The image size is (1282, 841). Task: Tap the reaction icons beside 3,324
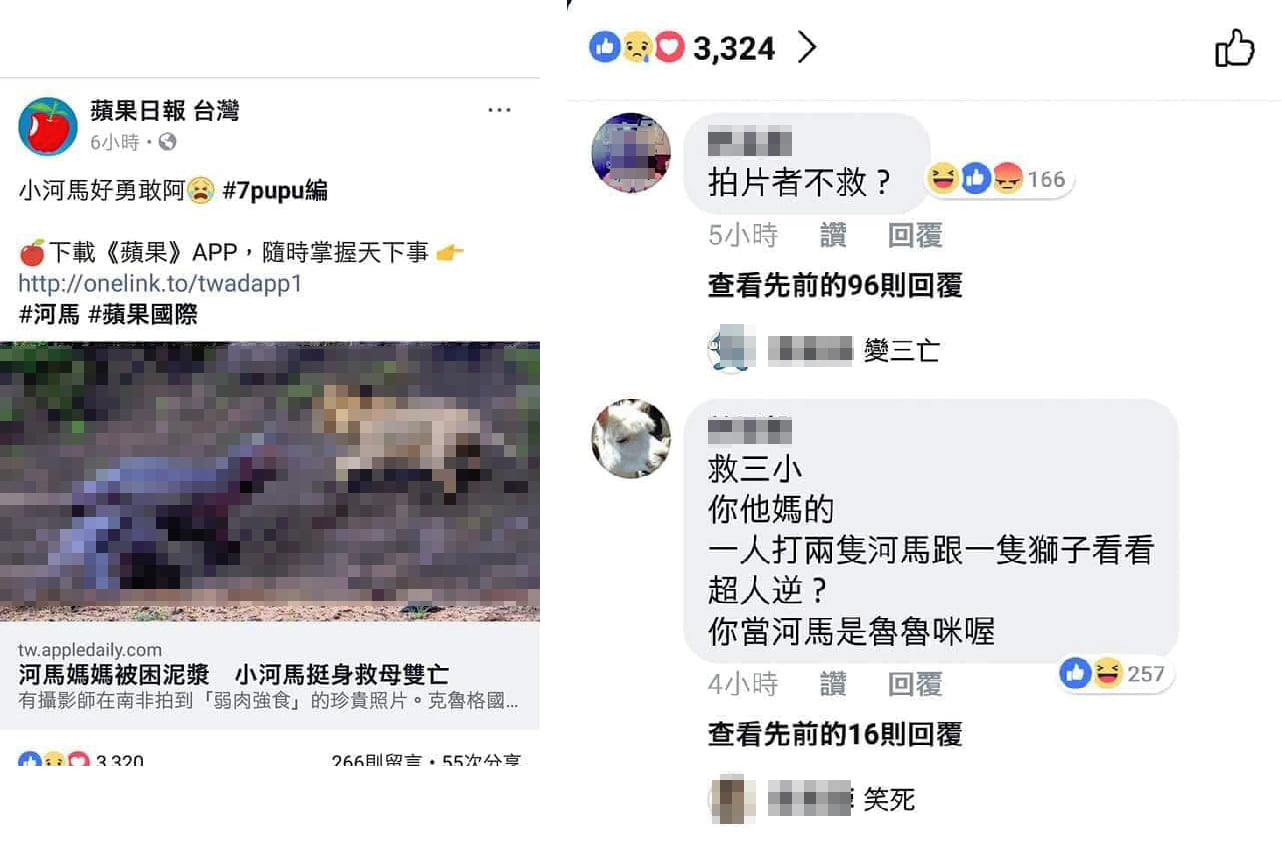(637, 47)
